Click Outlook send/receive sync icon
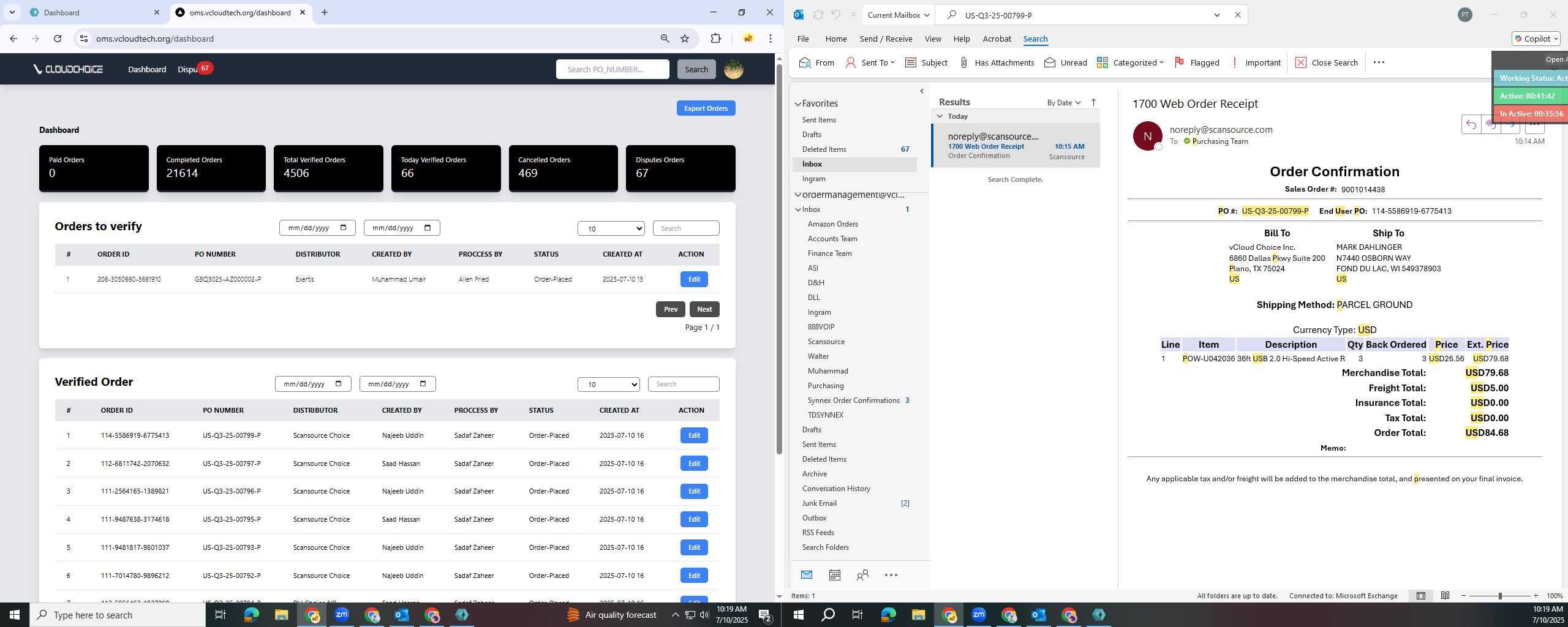 click(x=818, y=15)
